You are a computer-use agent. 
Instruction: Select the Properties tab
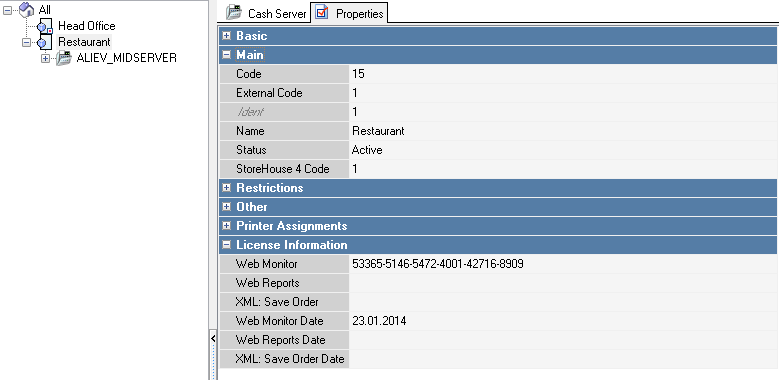tap(349, 12)
